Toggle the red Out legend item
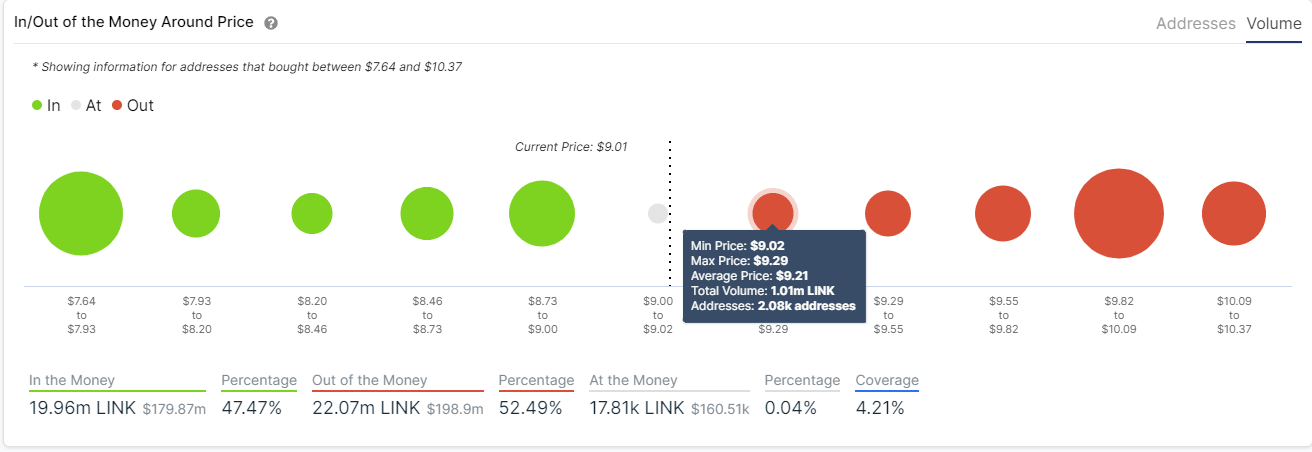Screen dimensions: 1312x452 tap(133, 105)
